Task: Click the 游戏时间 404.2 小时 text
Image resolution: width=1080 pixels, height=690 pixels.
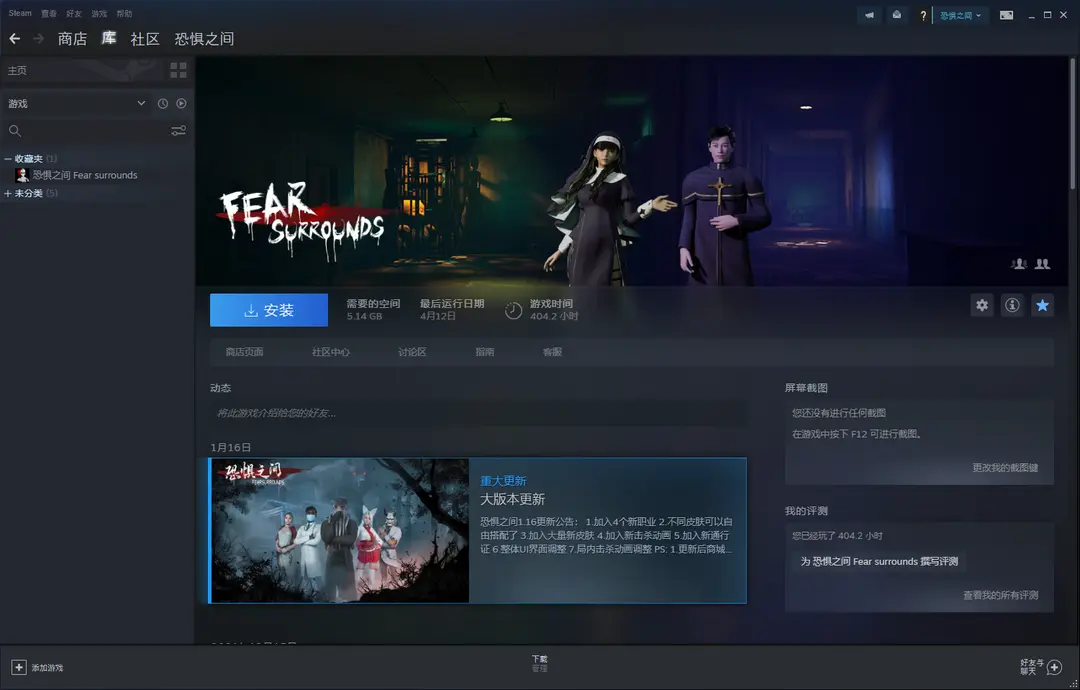Action: [554, 310]
